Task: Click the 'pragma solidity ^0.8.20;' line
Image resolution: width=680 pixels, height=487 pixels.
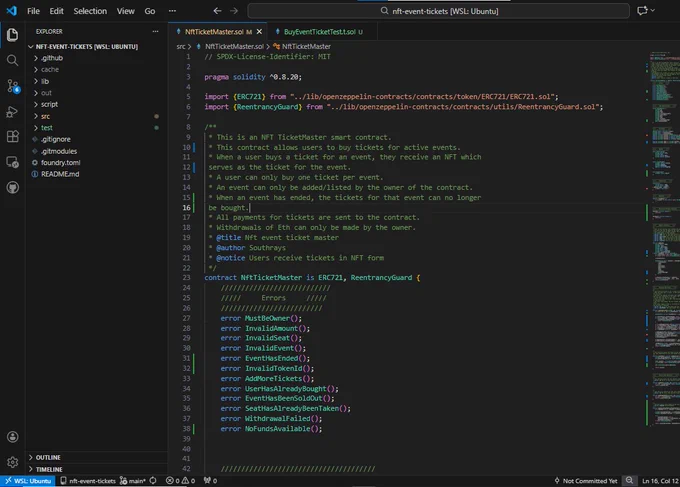Action: point(253,77)
